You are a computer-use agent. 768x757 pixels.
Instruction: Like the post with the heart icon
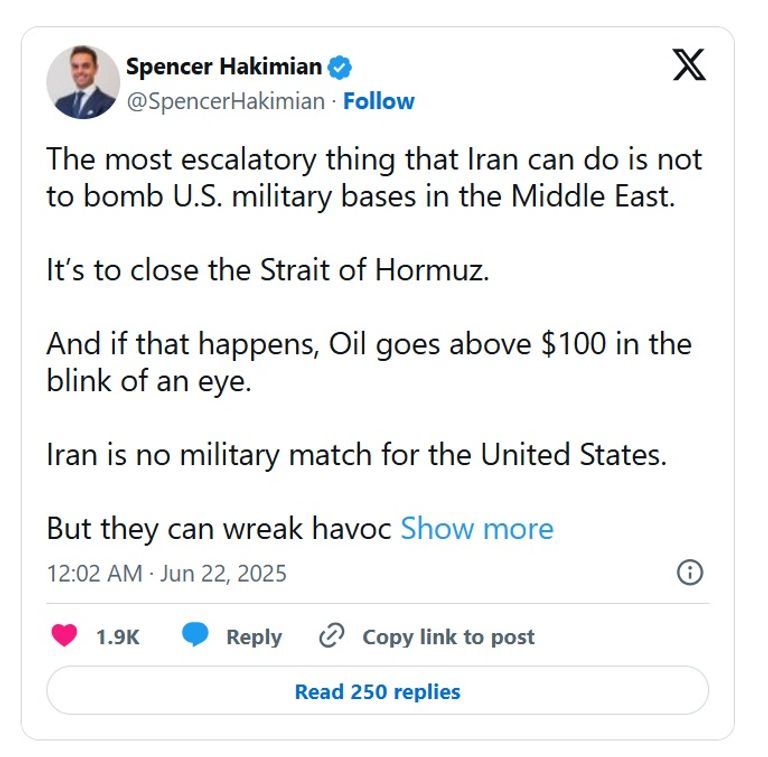click(x=64, y=636)
